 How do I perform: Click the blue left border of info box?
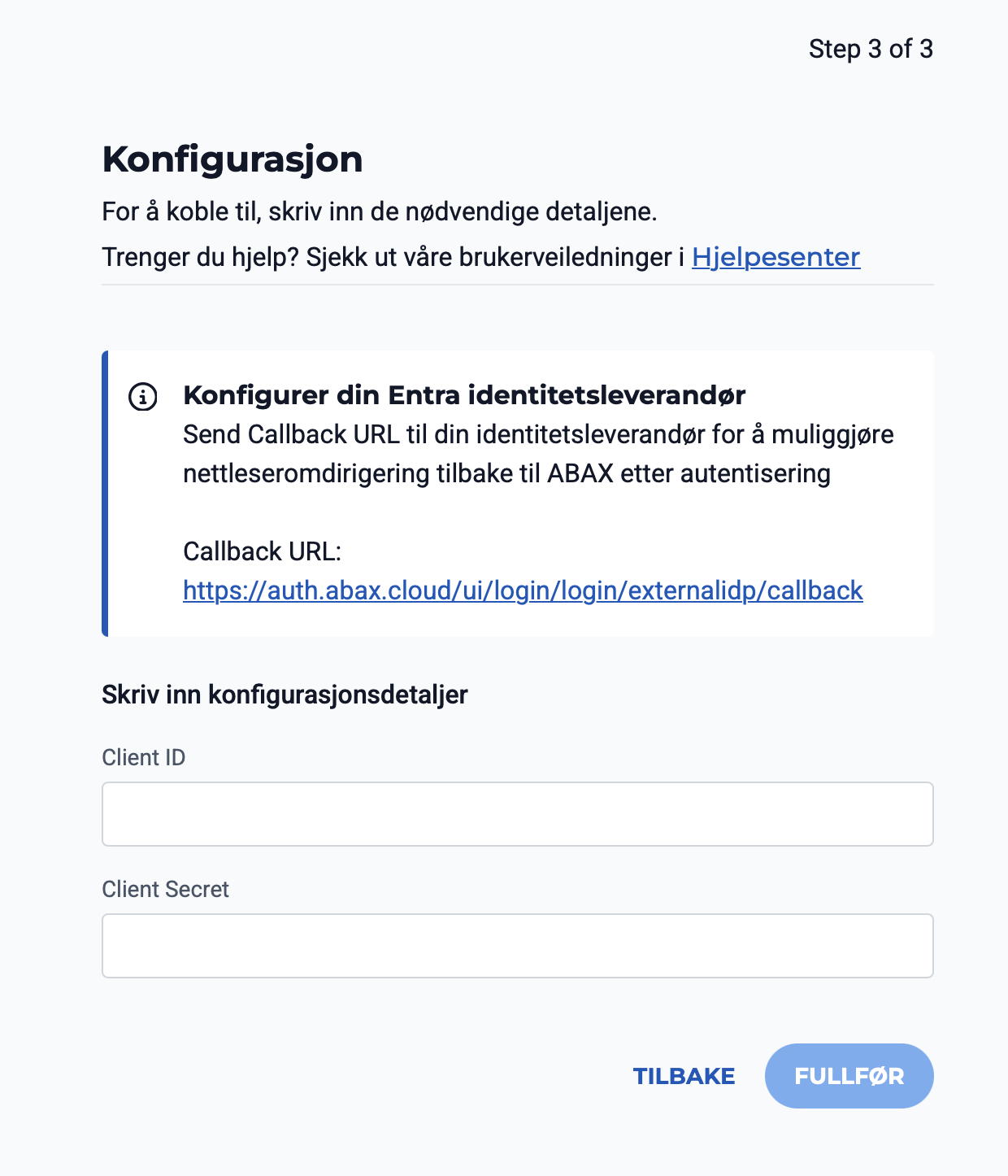click(105, 493)
